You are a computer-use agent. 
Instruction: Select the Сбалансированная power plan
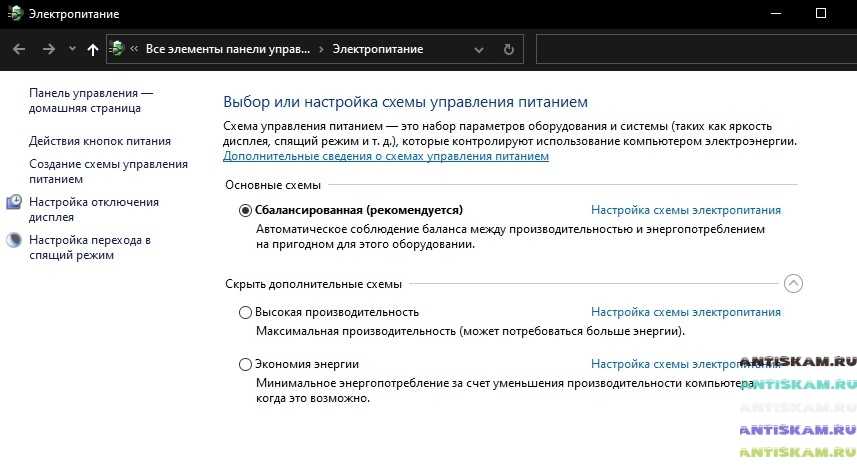246,211
